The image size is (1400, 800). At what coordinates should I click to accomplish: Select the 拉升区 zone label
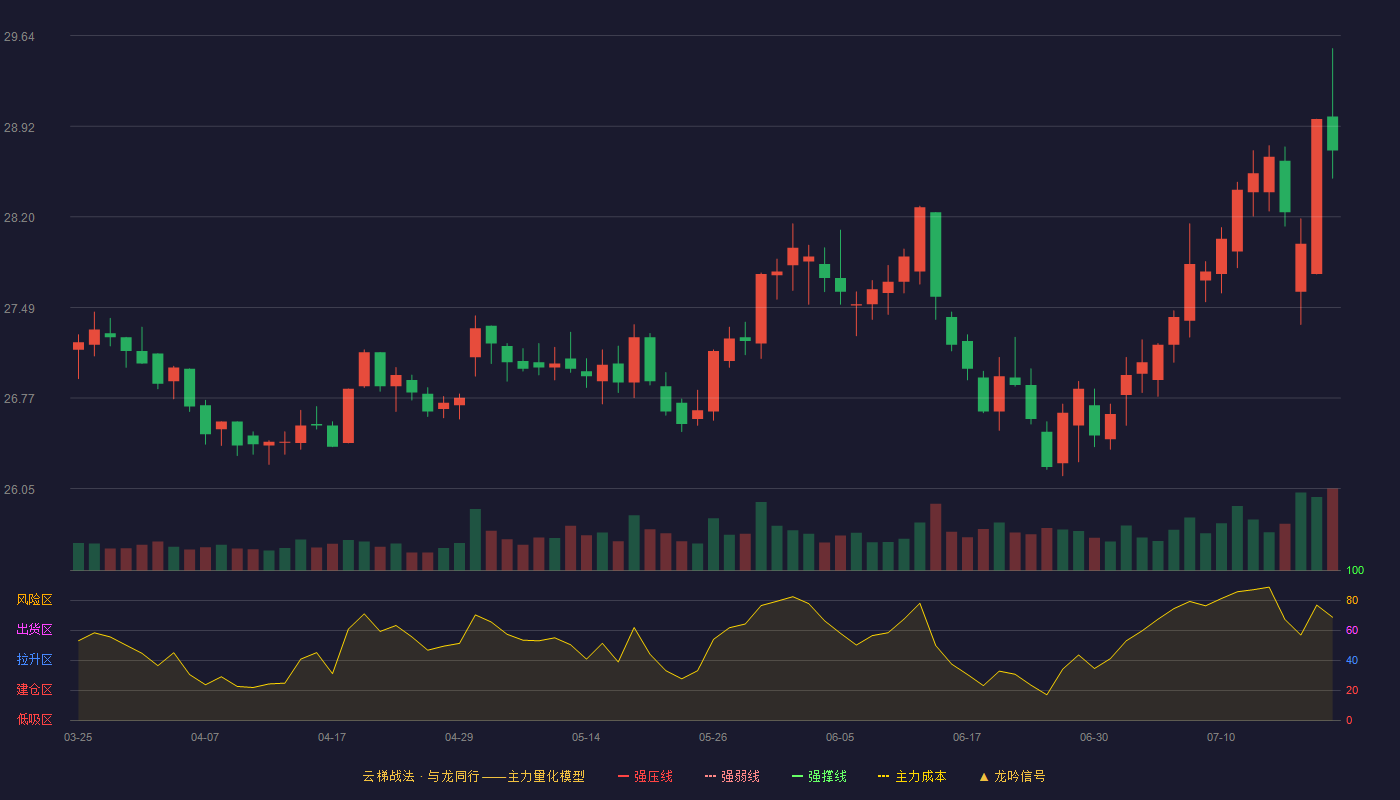click(x=34, y=660)
